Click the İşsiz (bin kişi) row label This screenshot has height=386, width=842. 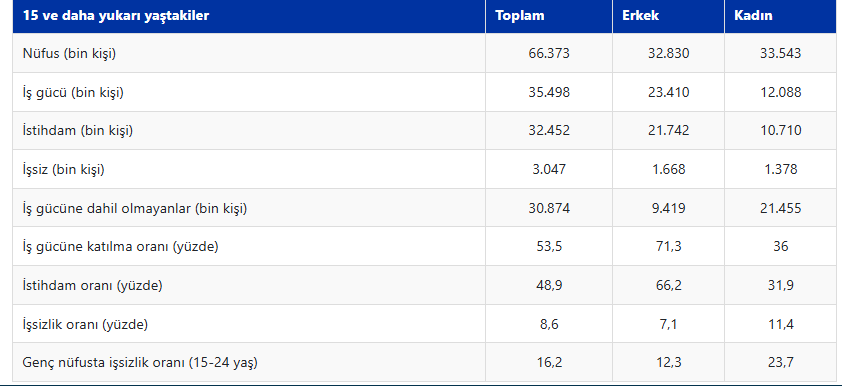pos(63,170)
